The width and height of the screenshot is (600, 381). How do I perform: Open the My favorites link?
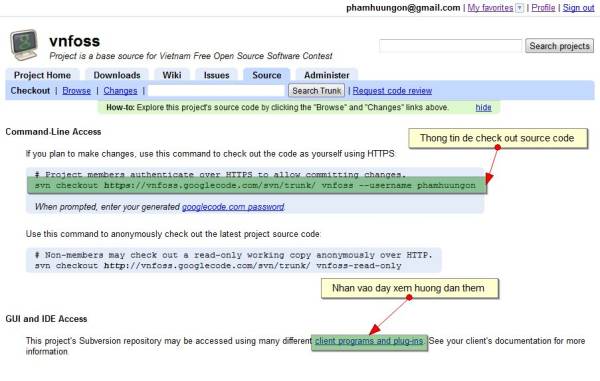[490, 8]
